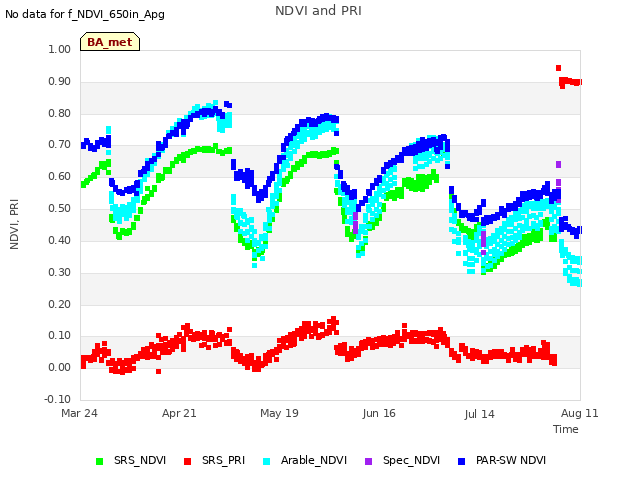This screenshot has height=480, width=640.
Task: Select the Arable_NDVI legend label
Action: click(x=314, y=460)
